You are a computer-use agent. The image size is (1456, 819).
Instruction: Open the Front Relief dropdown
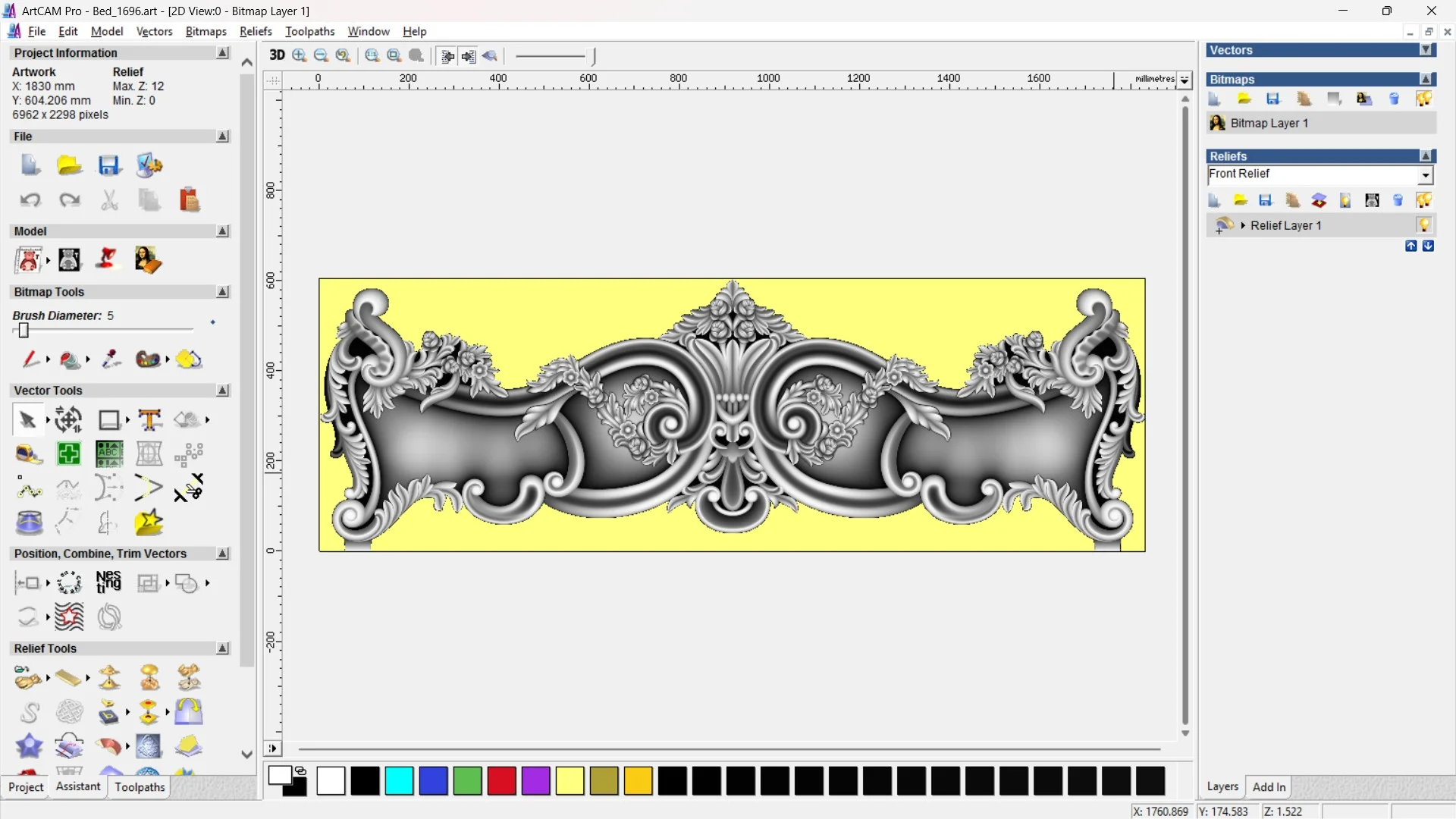(1426, 175)
